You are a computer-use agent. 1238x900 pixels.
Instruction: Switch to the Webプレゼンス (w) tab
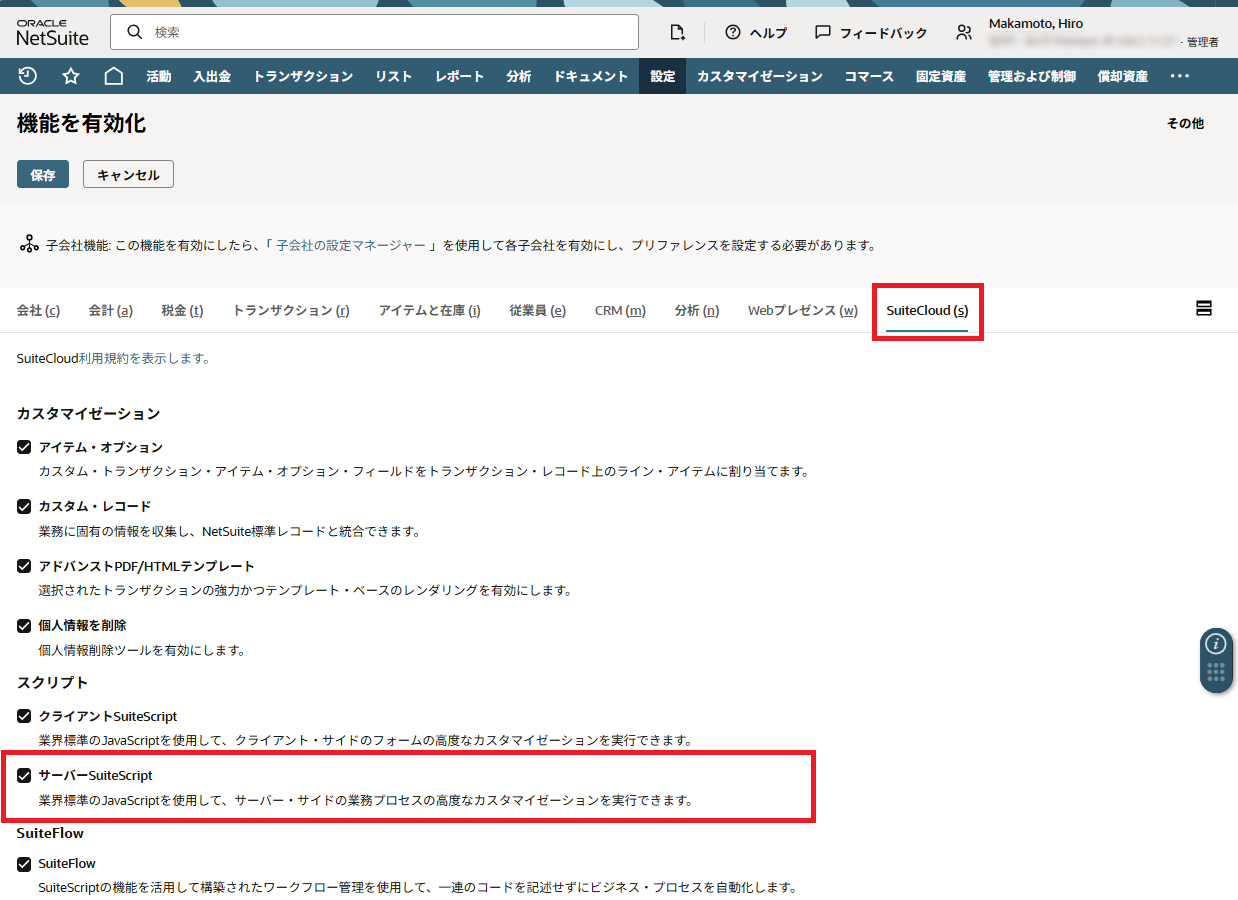[x=803, y=311]
